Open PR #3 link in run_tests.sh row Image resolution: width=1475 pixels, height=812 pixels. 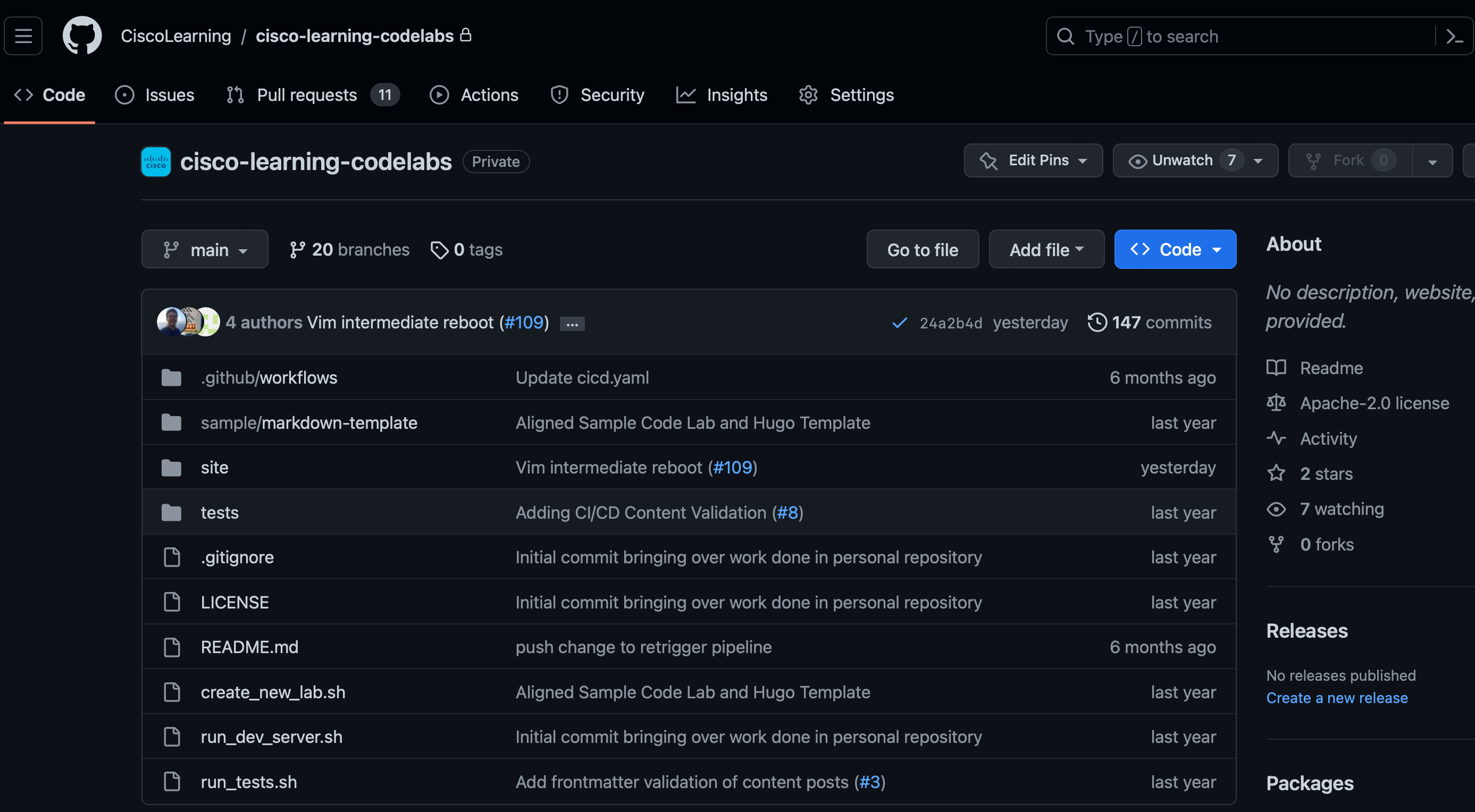coord(870,782)
